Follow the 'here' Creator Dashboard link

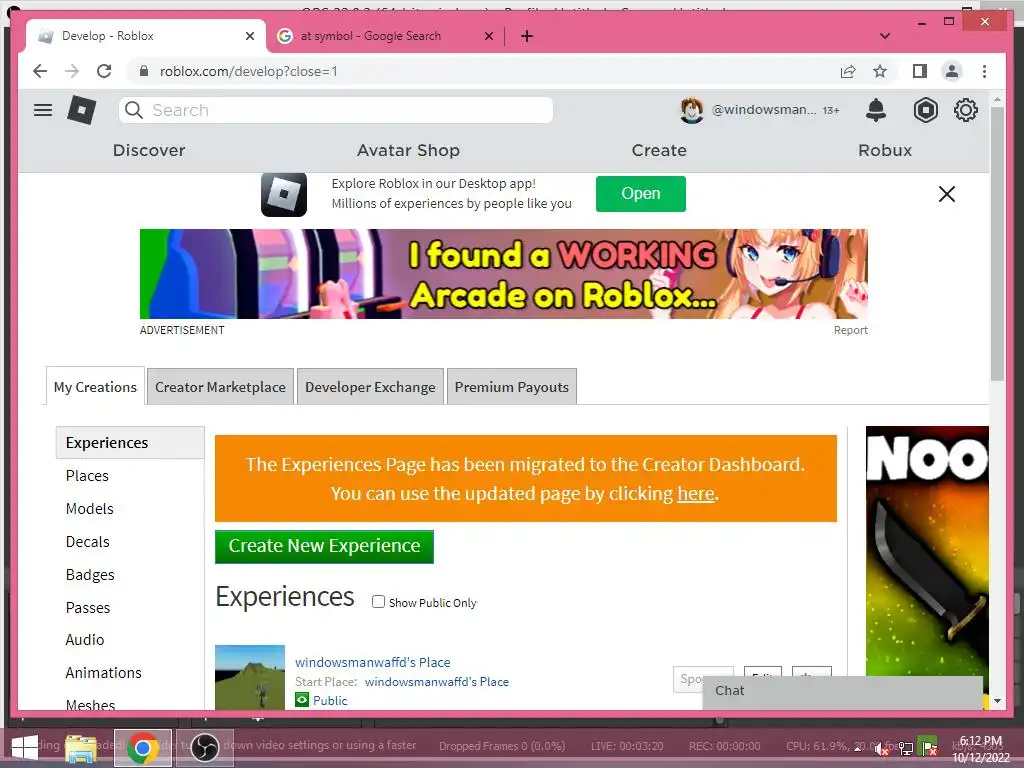point(696,493)
